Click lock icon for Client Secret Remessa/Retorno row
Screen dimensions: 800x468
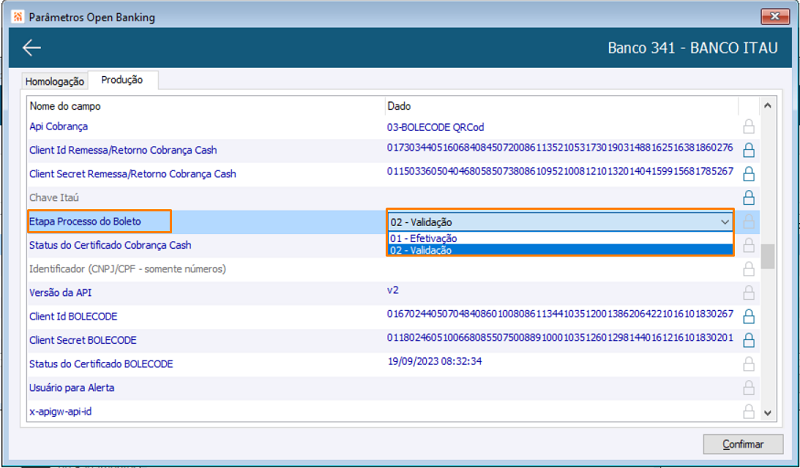pos(748,174)
